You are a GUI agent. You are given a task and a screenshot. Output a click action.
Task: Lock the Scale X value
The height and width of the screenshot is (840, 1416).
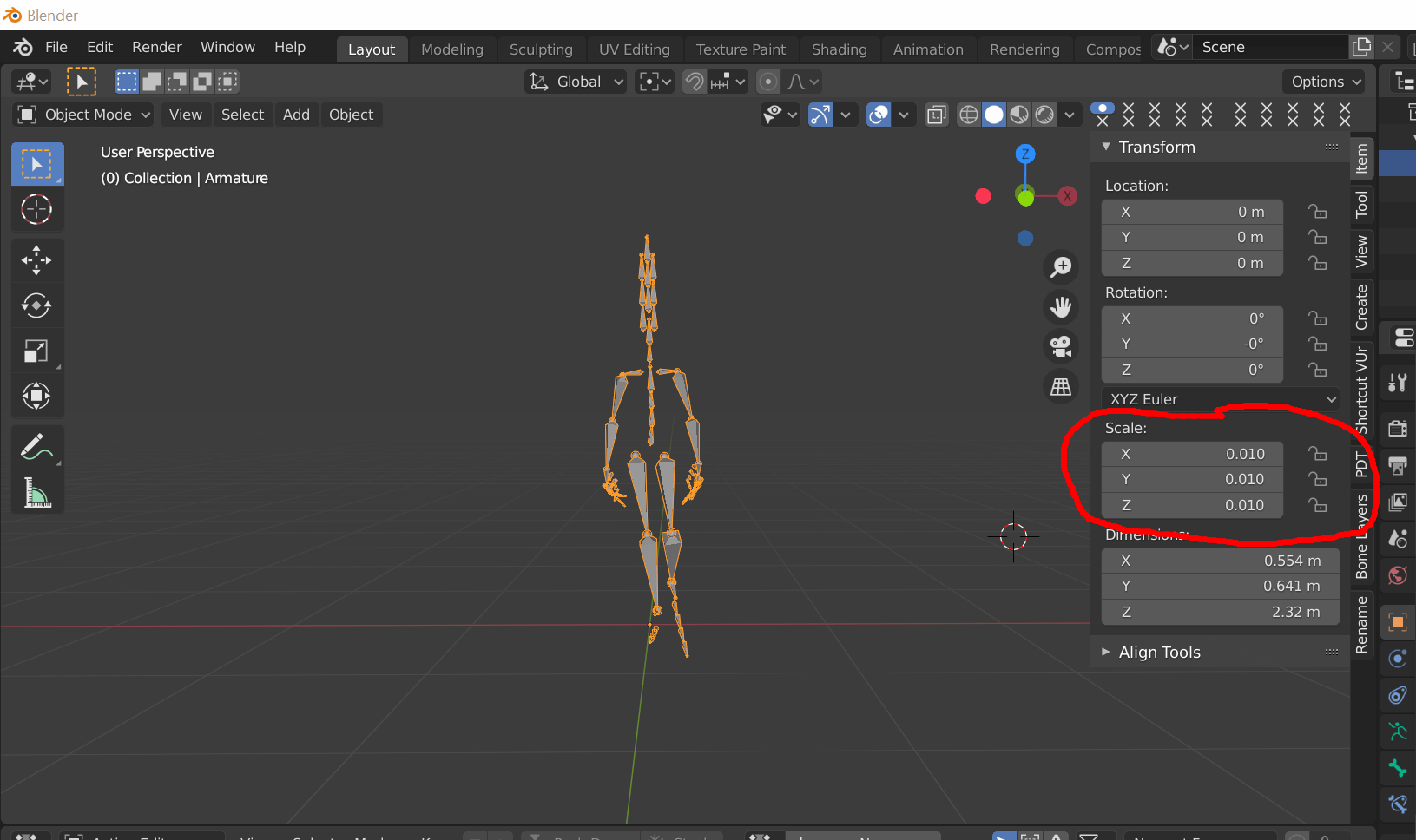pos(1317,453)
